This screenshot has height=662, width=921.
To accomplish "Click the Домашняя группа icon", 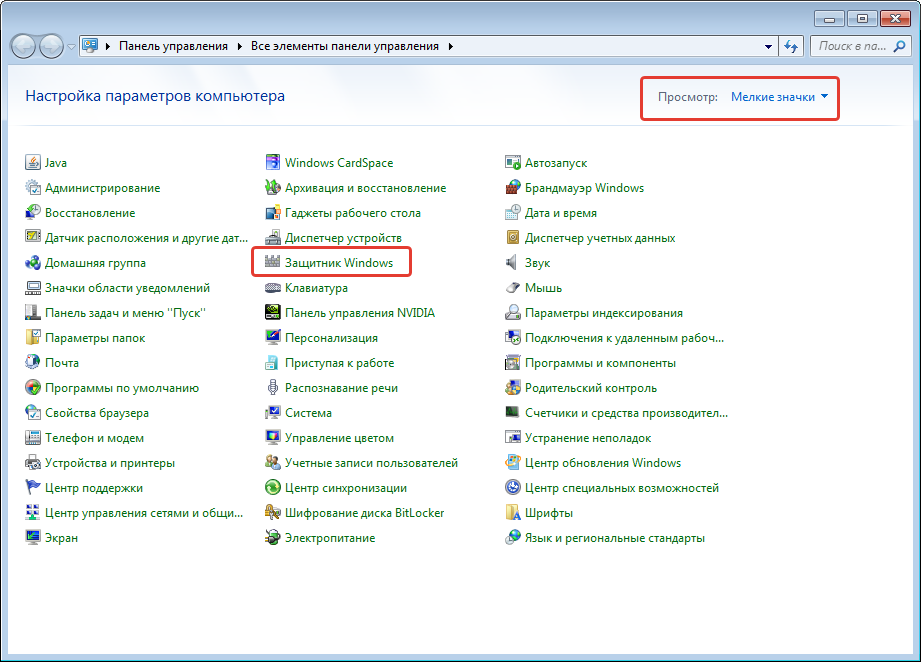I will point(33,263).
